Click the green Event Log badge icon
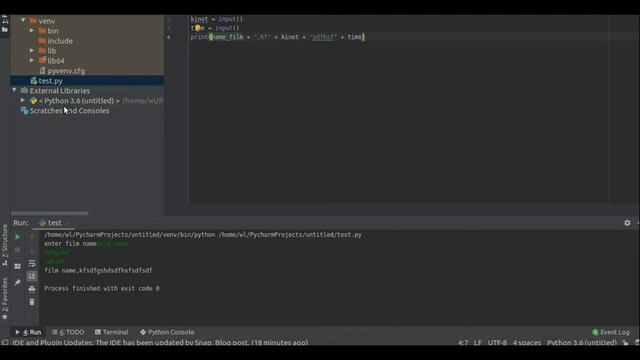 tap(595, 332)
